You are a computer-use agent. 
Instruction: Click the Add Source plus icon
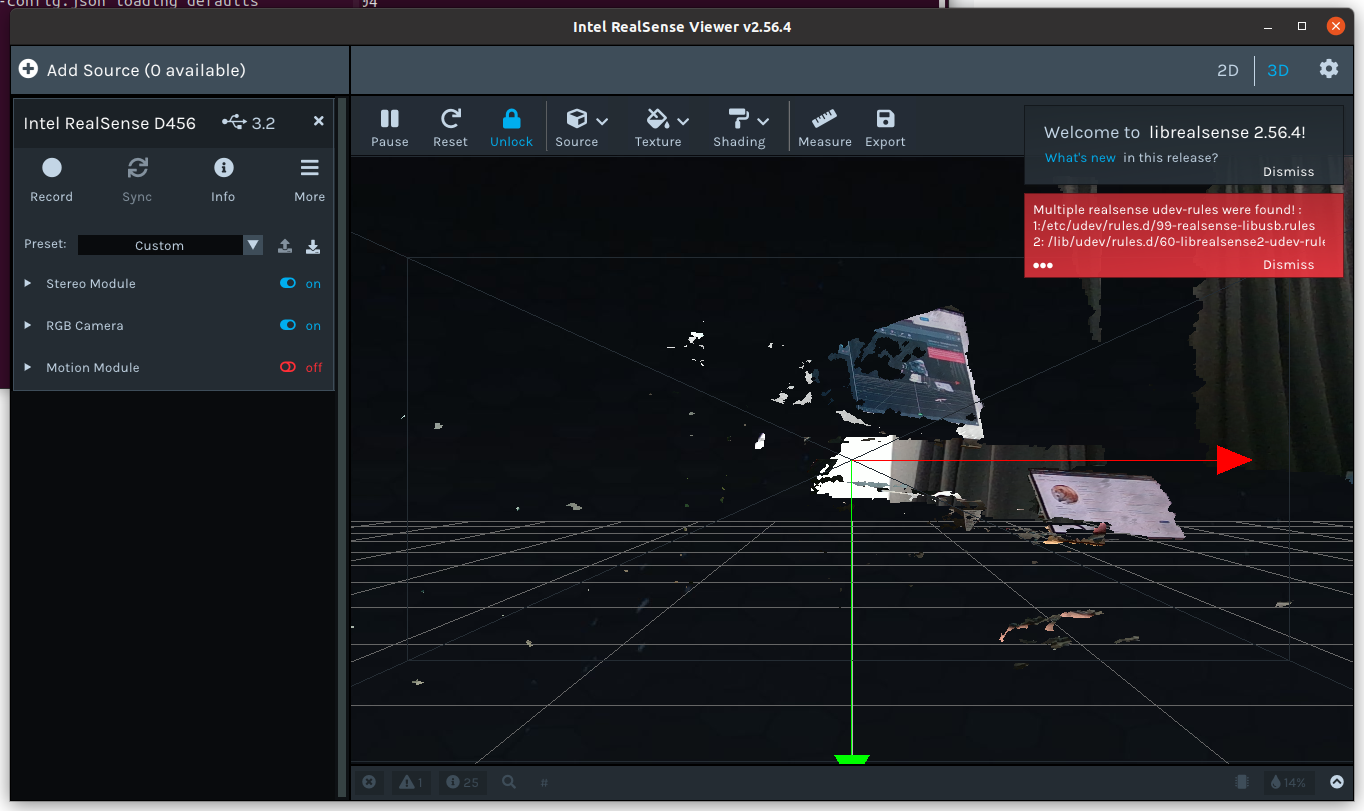(28, 69)
